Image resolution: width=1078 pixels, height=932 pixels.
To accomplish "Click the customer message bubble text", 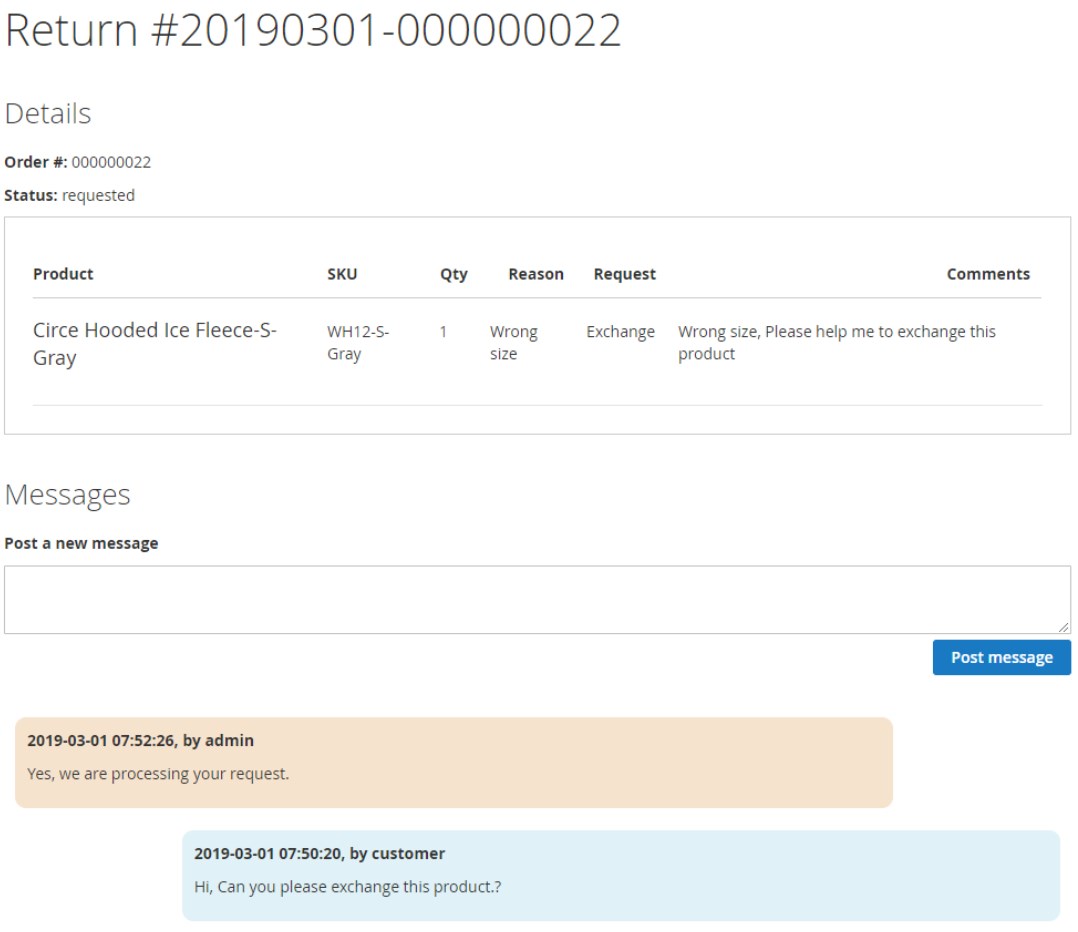I will (347, 886).
